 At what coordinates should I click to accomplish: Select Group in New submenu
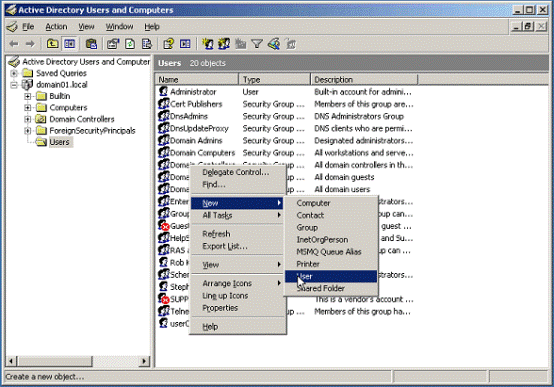click(x=331, y=228)
